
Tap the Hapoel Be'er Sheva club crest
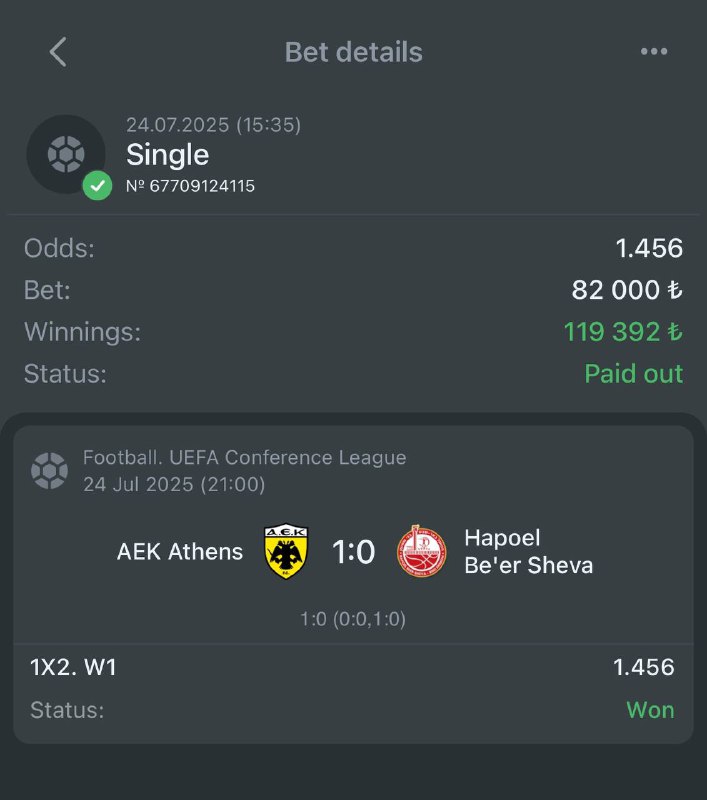421,552
